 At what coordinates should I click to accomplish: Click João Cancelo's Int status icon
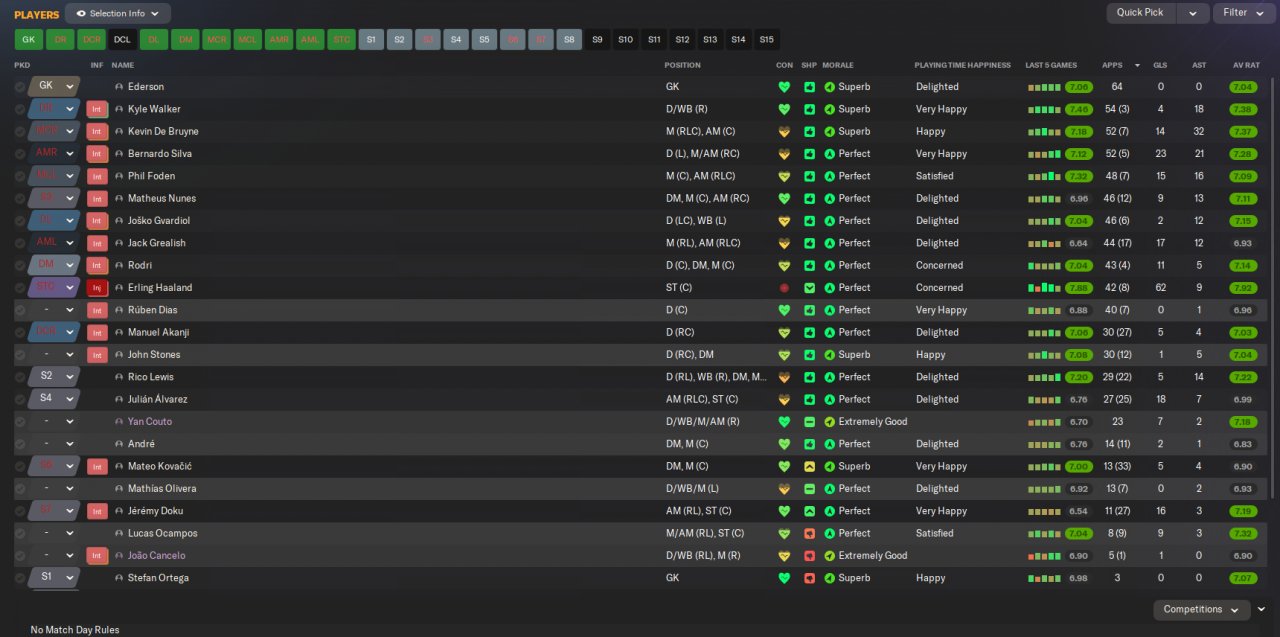pos(97,556)
